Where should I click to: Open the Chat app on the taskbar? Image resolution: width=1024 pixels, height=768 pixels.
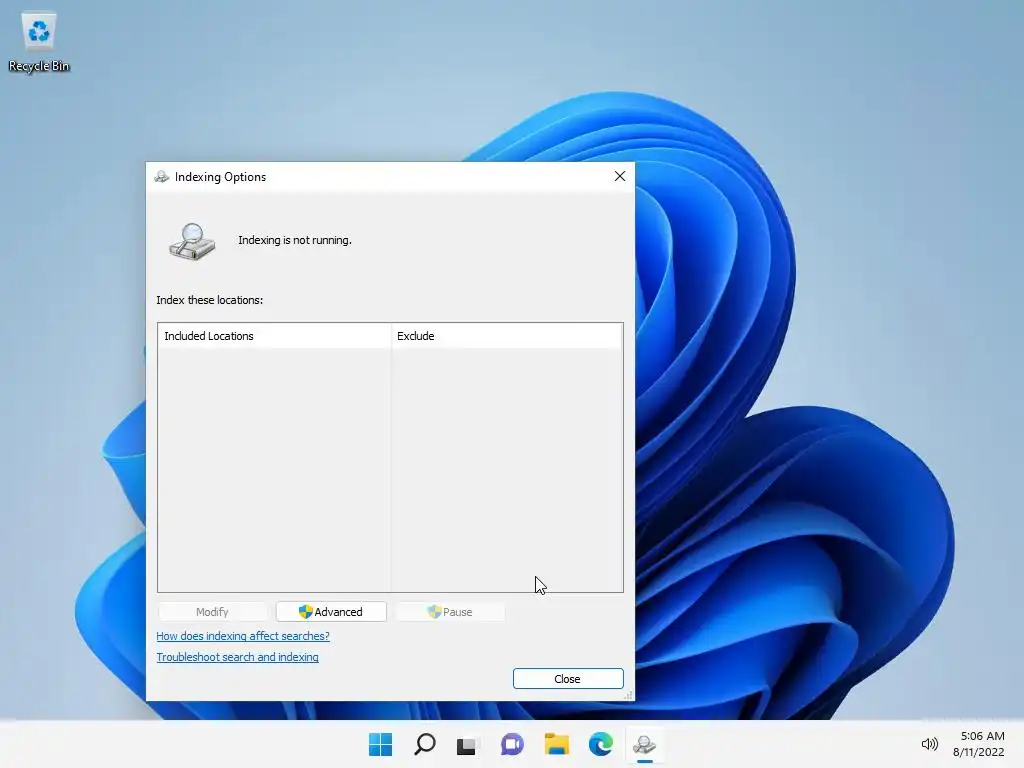click(x=512, y=744)
